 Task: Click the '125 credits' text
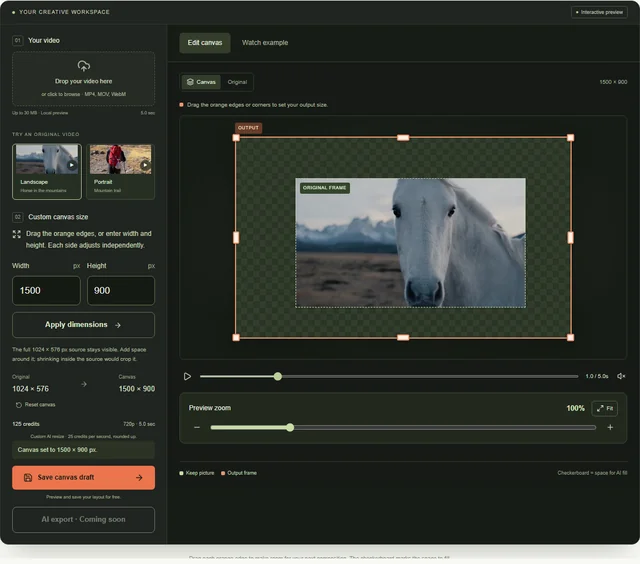(x=26, y=424)
